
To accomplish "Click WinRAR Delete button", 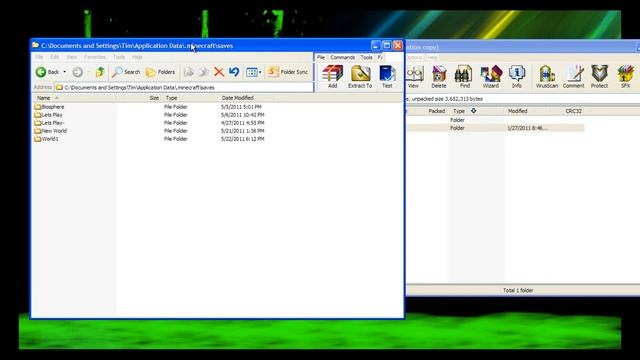I will click(x=439, y=77).
